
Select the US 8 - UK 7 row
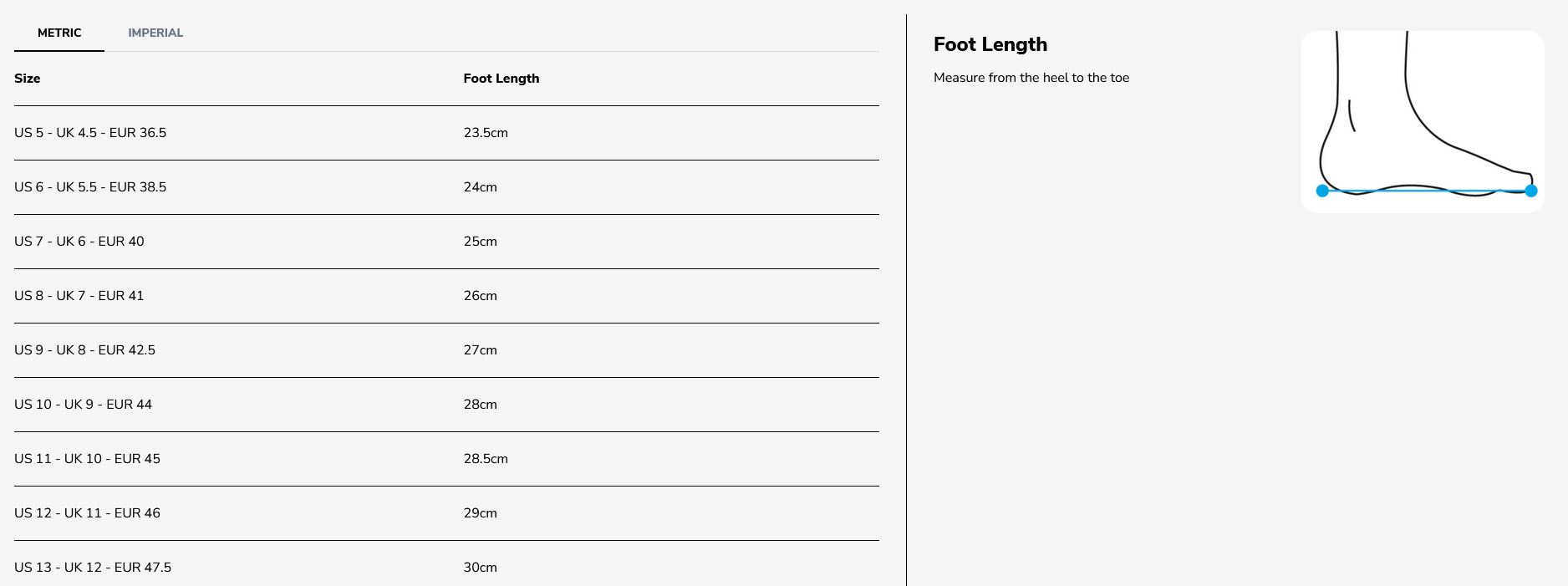point(446,296)
